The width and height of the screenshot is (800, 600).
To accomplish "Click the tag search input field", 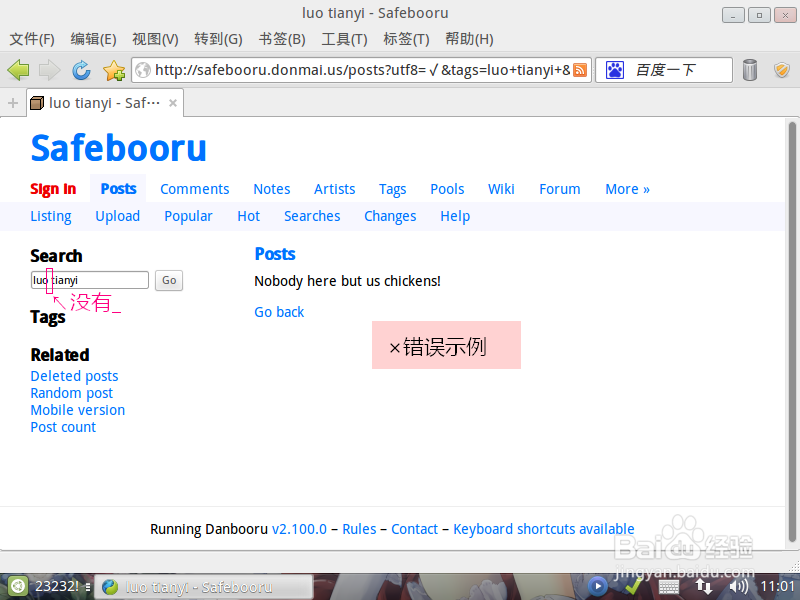I will (90, 280).
